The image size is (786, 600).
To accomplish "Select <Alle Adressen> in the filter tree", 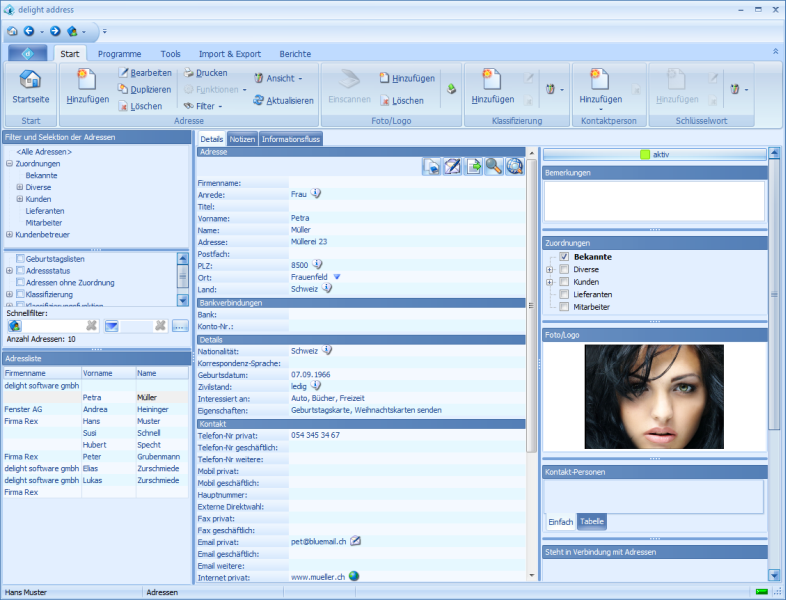I will [x=42, y=151].
